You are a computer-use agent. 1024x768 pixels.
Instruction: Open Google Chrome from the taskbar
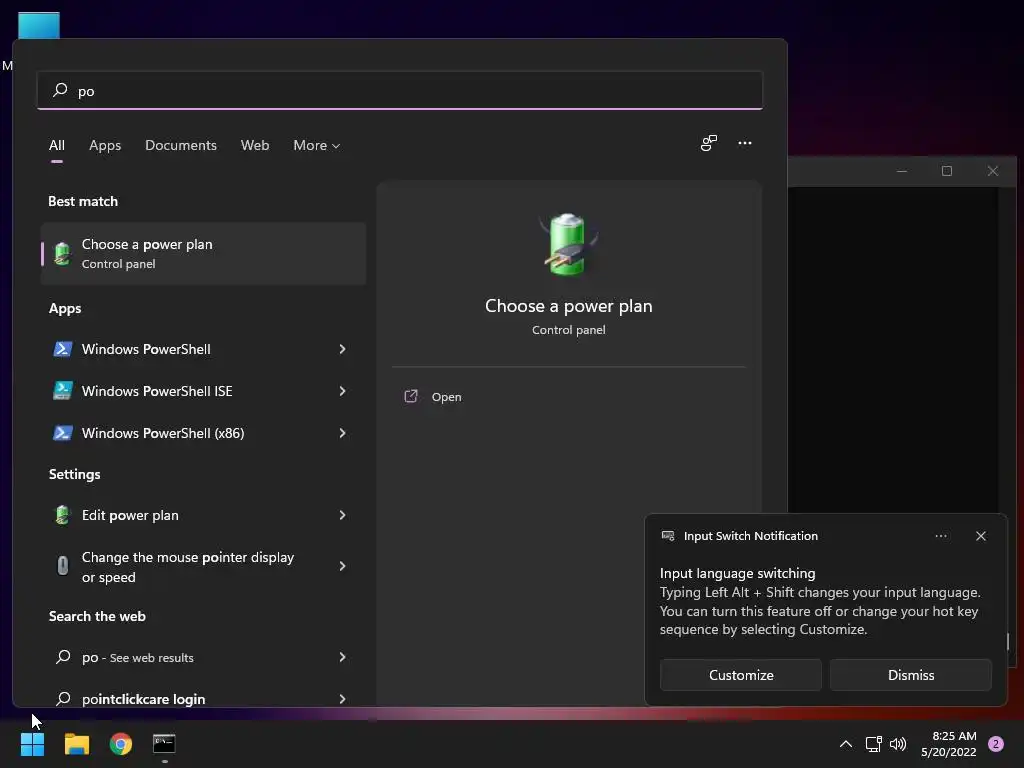pyautogui.click(x=121, y=744)
